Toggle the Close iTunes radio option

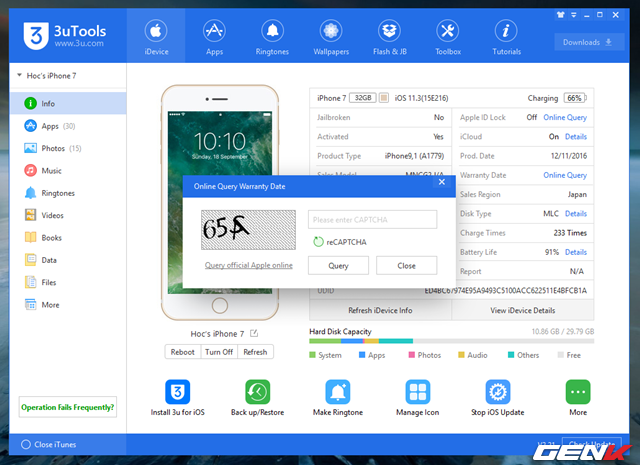26,444
